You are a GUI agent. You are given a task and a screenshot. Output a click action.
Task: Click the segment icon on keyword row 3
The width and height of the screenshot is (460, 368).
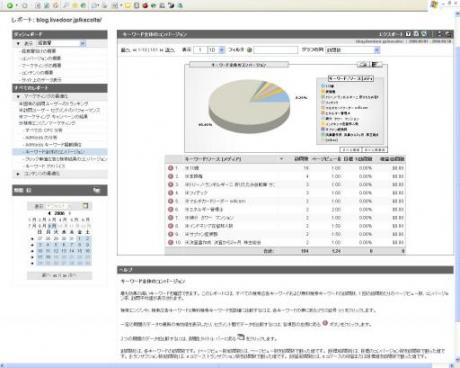click(x=171, y=185)
